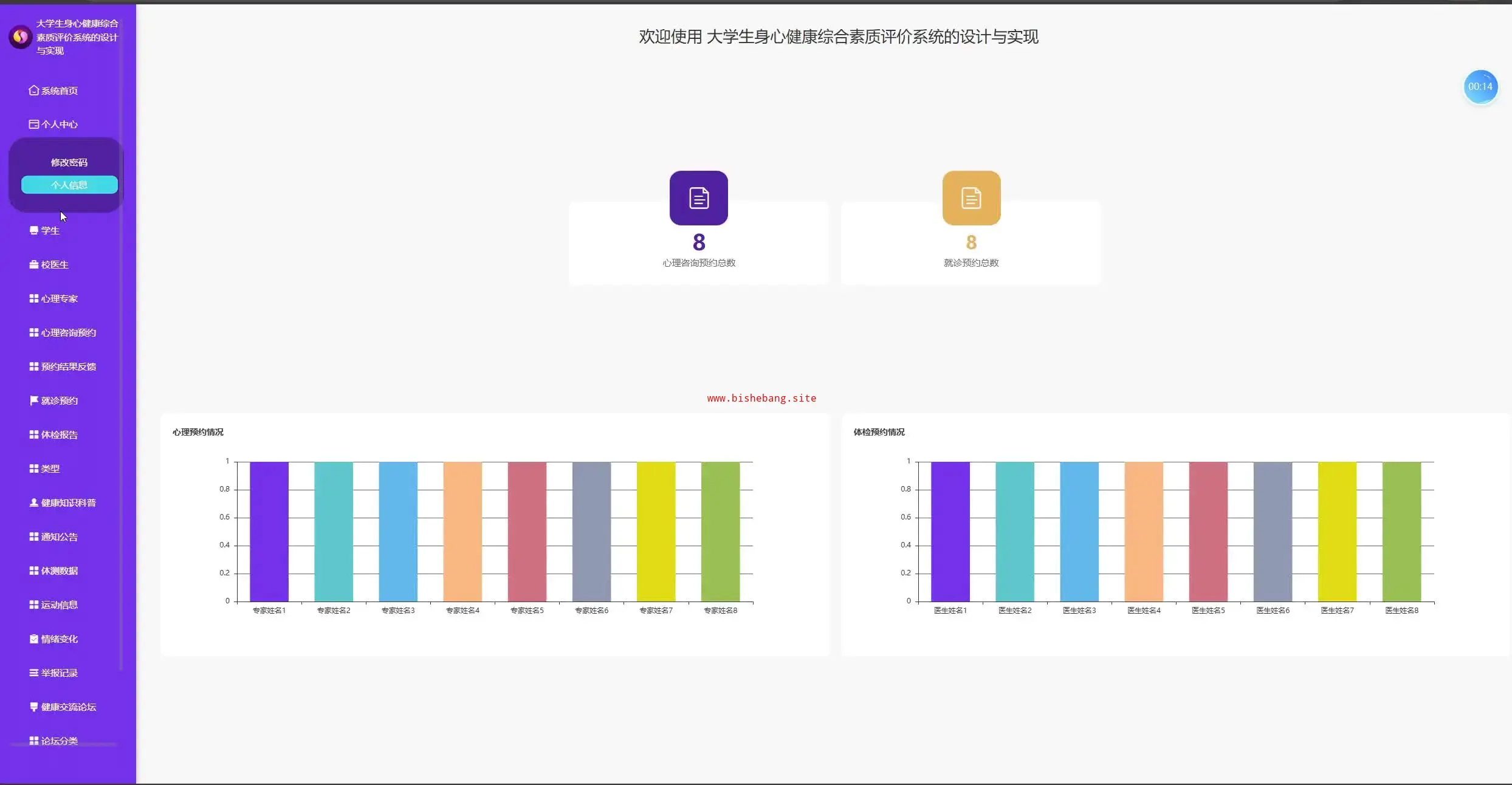This screenshot has height=785, width=1512.
Task: Open the 体检报告 sidebar section
Action: click(x=59, y=435)
